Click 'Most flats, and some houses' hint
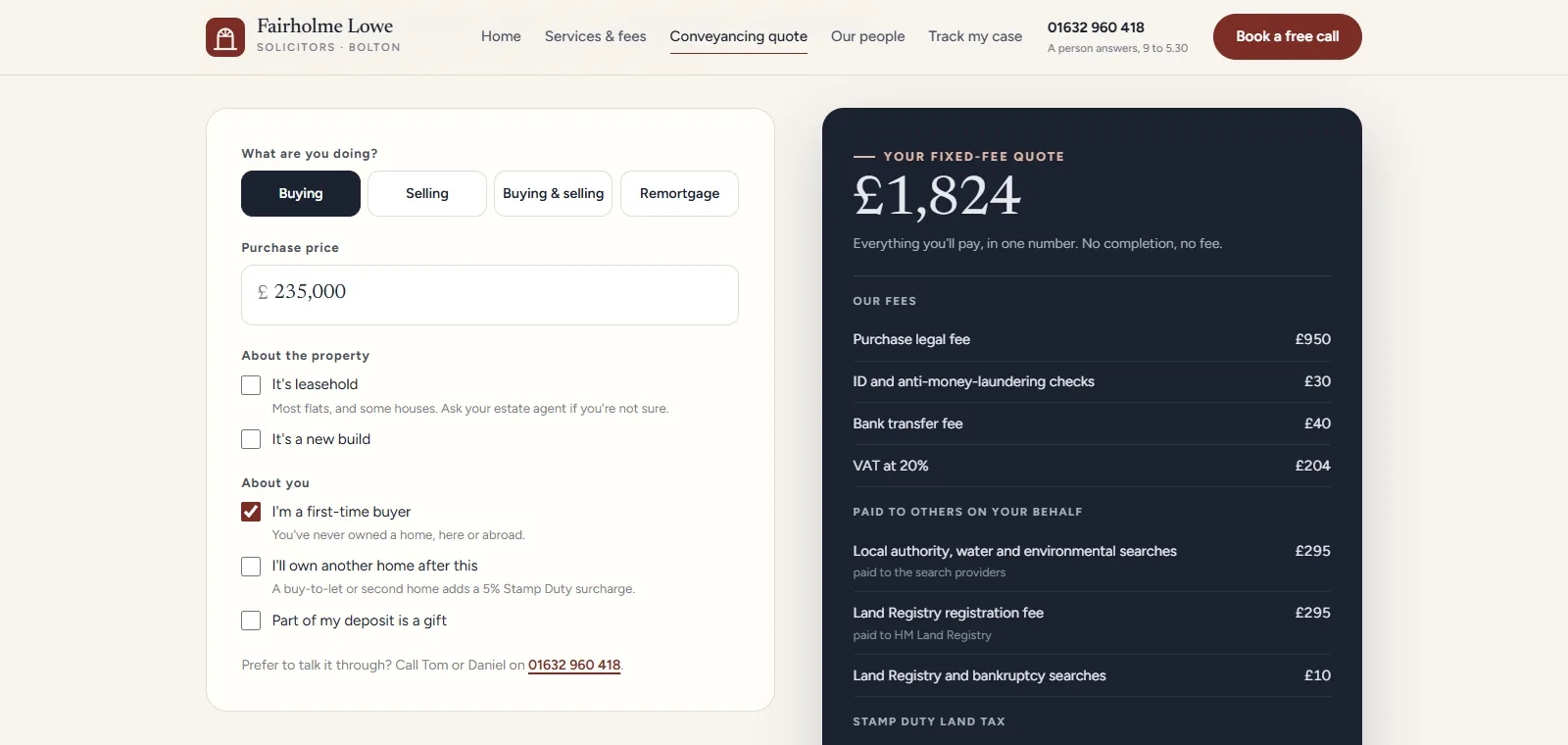1568x745 pixels. tap(470, 409)
